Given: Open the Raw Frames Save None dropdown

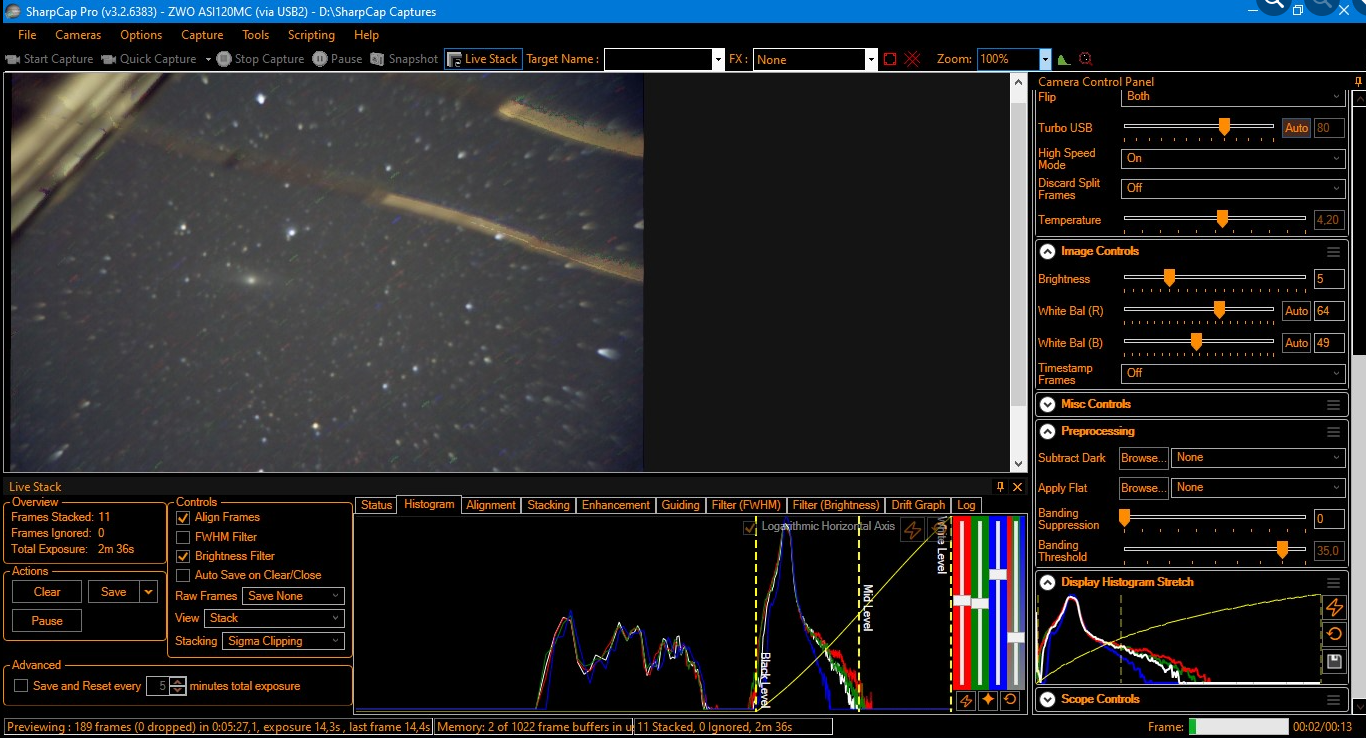Looking at the screenshot, I should [293, 596].
